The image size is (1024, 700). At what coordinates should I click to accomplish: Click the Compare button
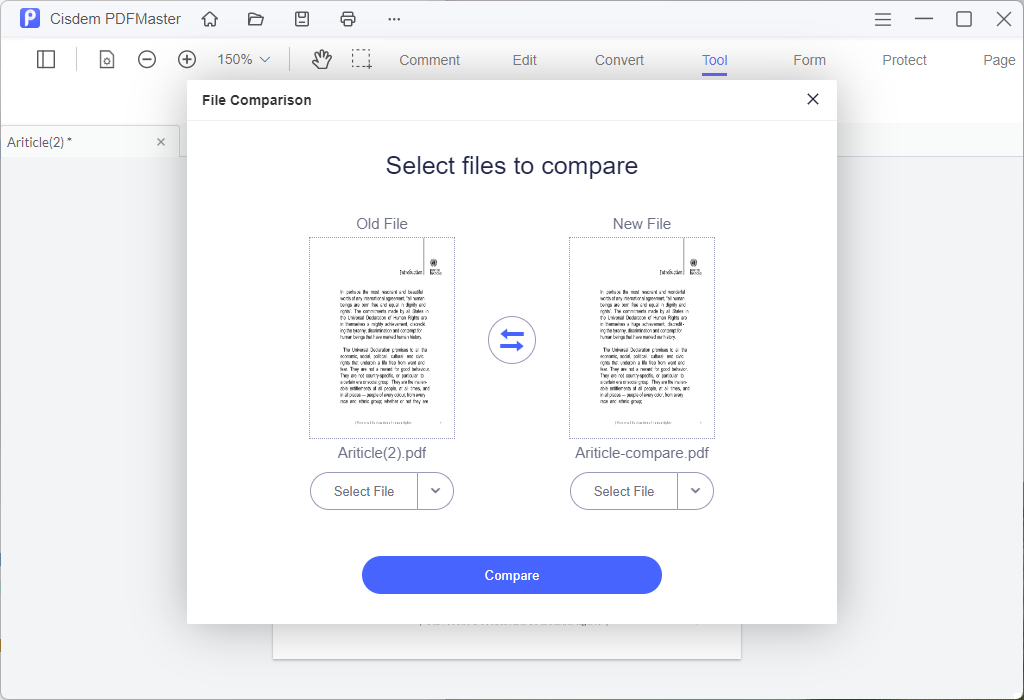coord(511,575)
